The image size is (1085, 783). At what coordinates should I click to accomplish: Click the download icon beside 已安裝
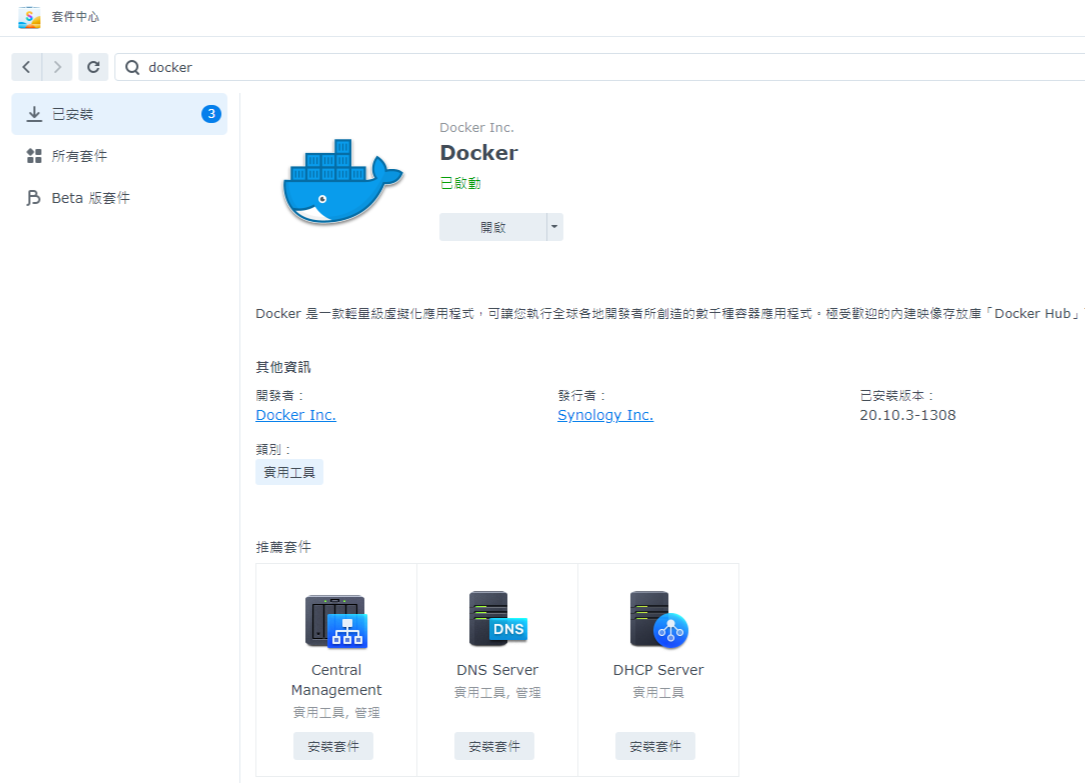(x=34, y=114)
